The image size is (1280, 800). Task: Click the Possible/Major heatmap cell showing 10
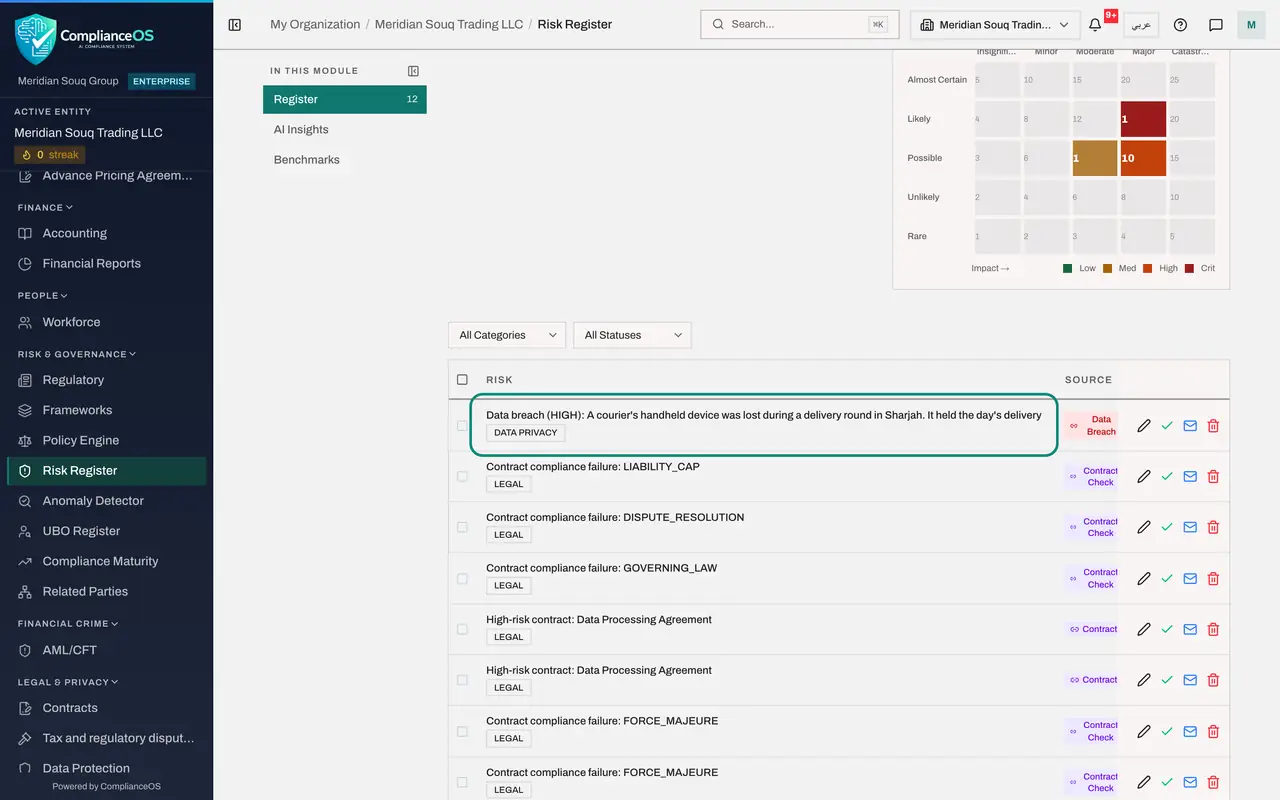(1143, 158)
